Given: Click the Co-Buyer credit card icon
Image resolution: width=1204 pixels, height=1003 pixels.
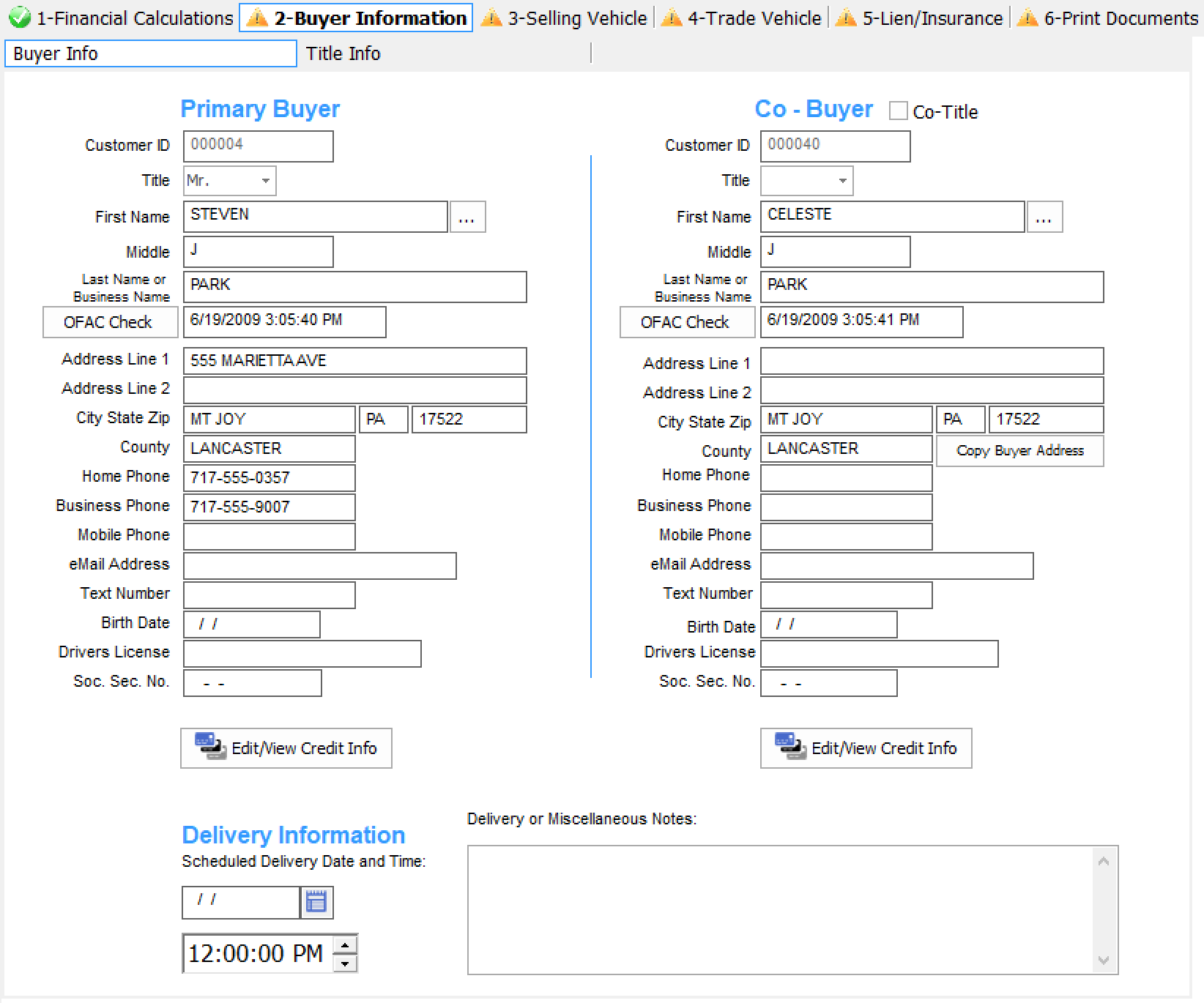Looking at the screenshot, I should pyautogui.click(x=790, y=747).
